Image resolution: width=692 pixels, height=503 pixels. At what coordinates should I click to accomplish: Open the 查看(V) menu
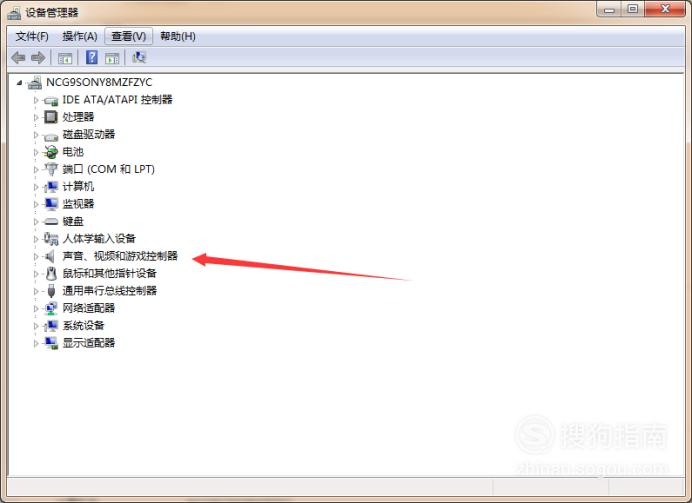(x=128, y=36)
